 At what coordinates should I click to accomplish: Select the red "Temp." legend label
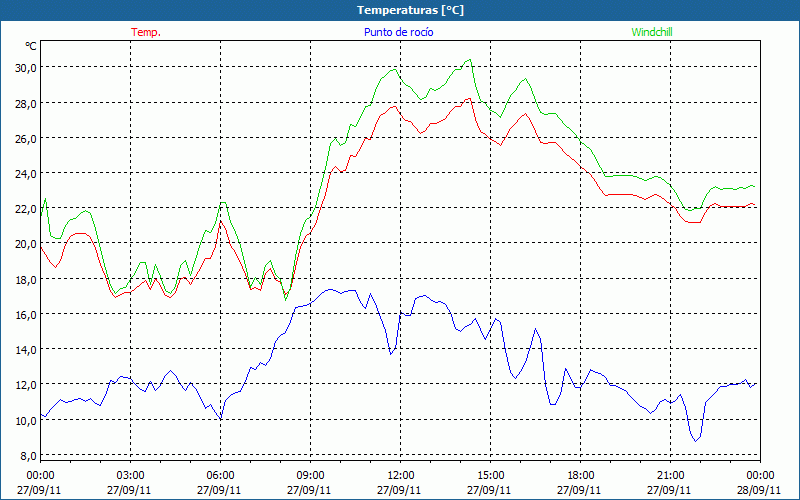[x=146, y=32]
